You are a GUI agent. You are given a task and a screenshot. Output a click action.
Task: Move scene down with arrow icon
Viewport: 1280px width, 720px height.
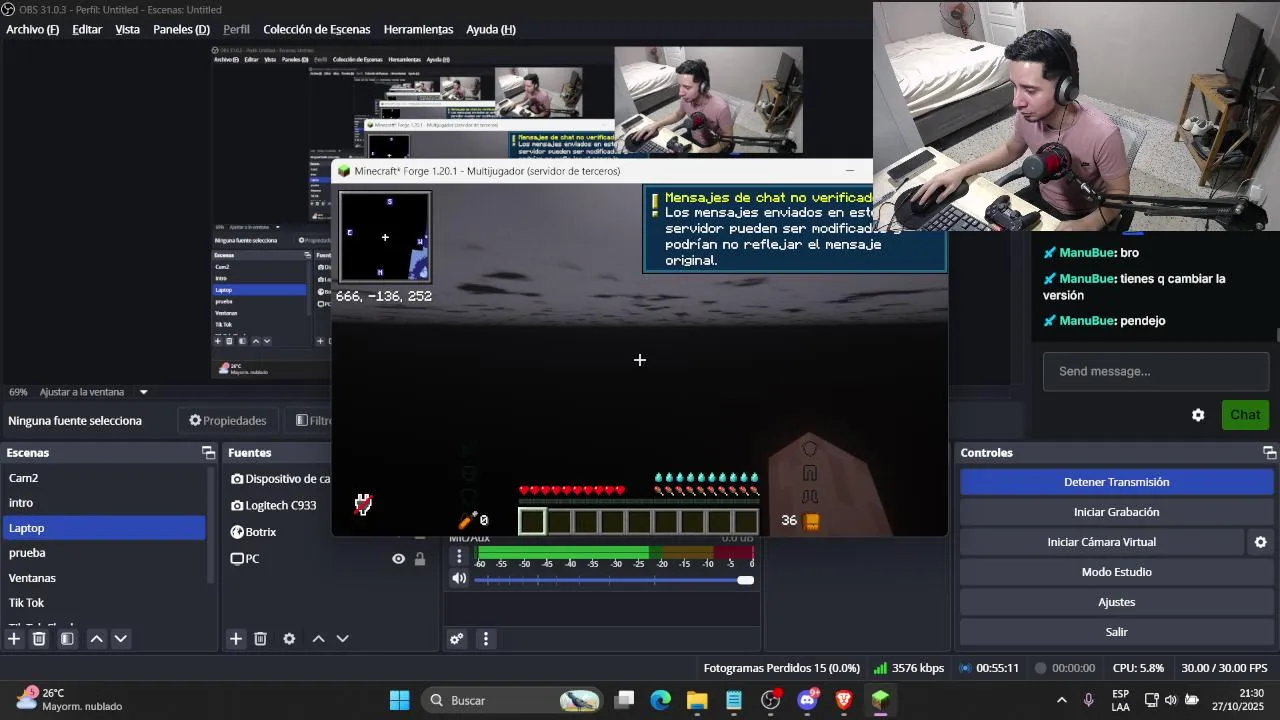120,638
